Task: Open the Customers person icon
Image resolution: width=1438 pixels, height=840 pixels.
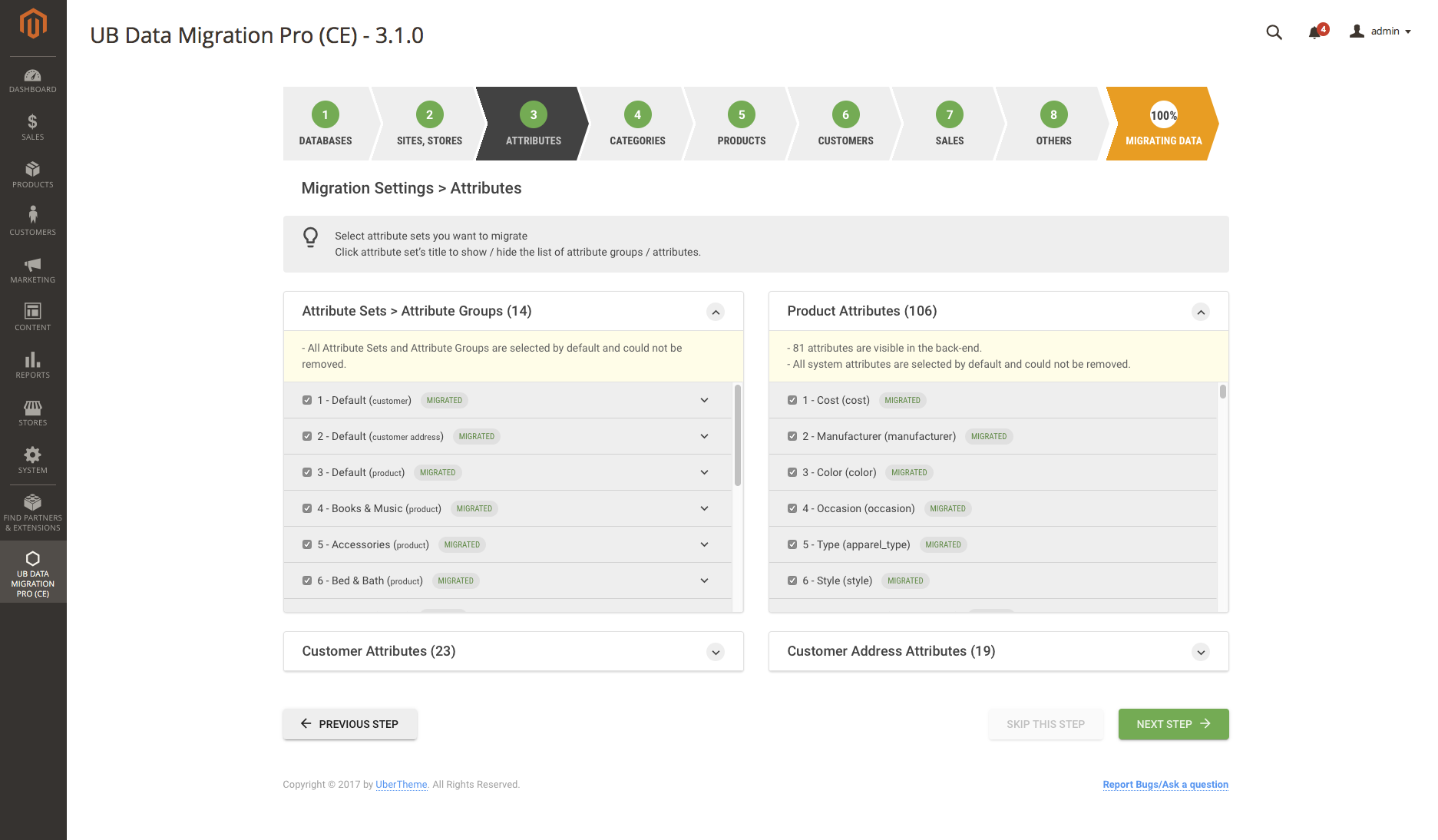Action: pos(33,214)
